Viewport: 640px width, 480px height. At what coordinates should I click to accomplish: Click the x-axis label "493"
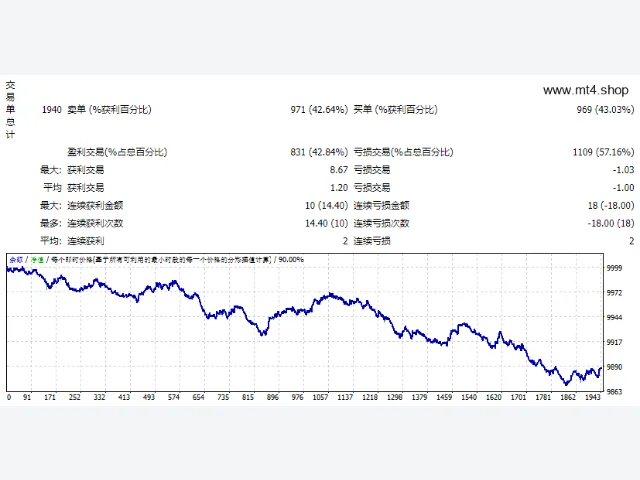tap(149, 397)
